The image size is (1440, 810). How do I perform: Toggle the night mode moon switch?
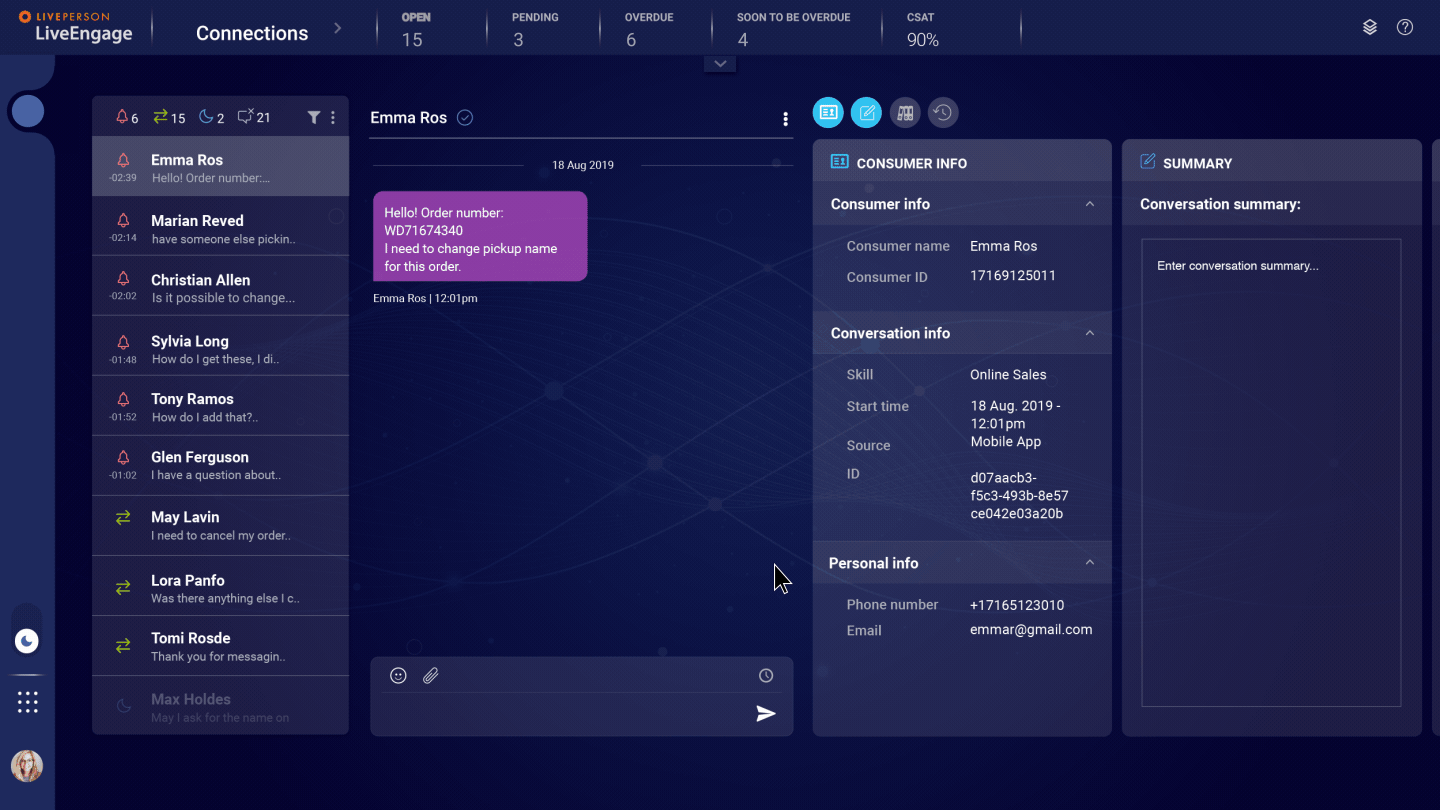pos(27,641)
